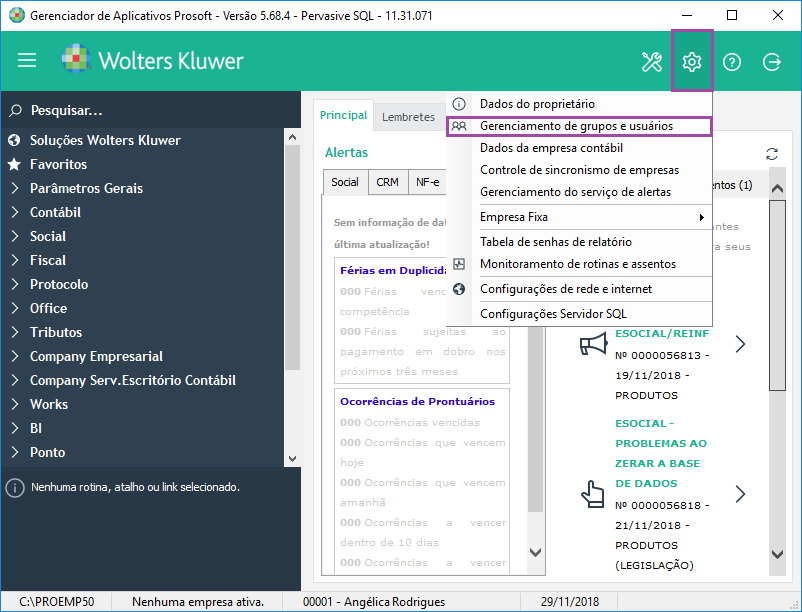The height and width of the screenshot is (612, 802).
Task: Click arrow next to ESOCIAL PROBLEMAS item
Action: (740, 494)
